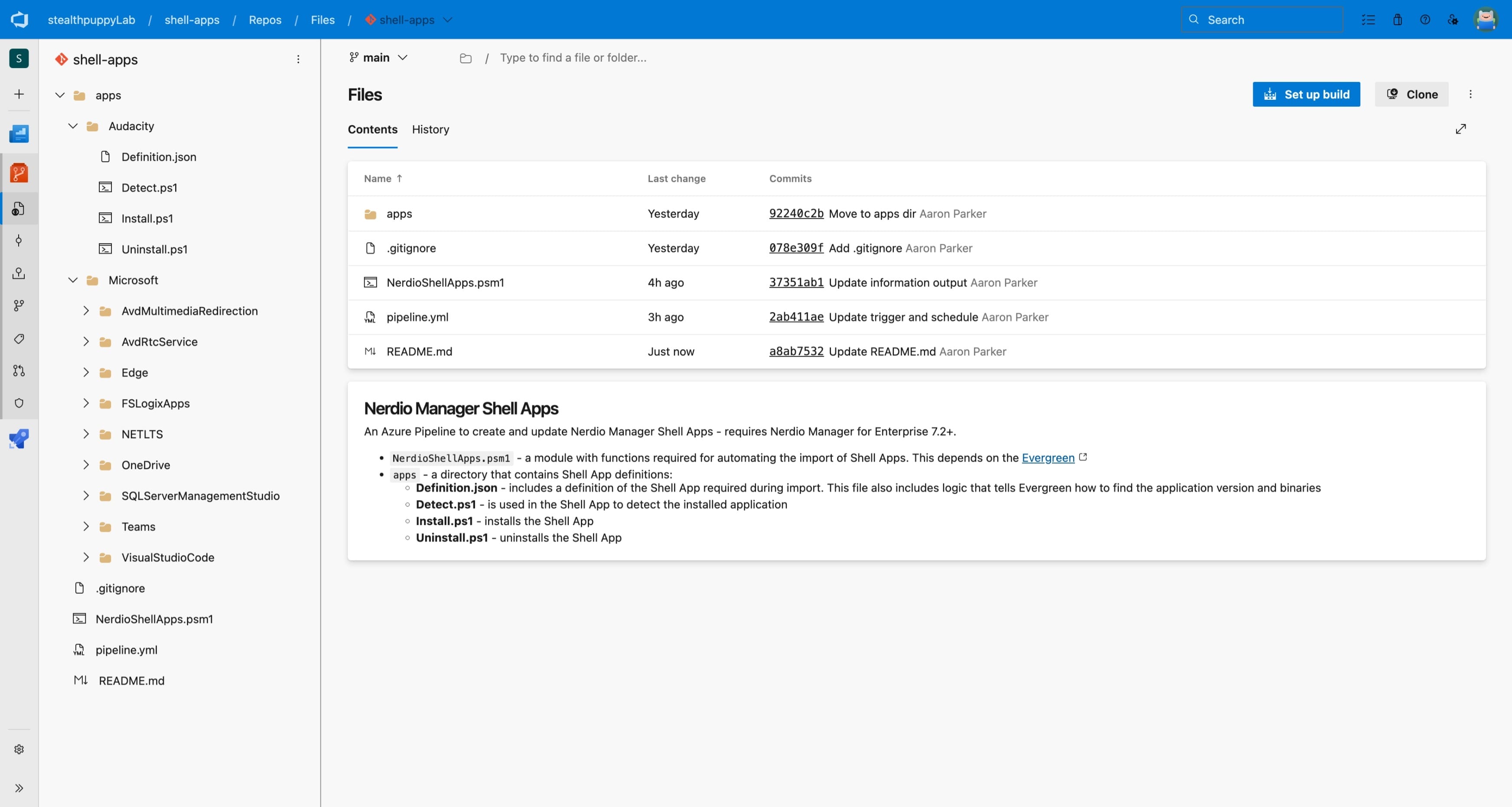Image resolution: width=1512 pixels, height=807 pixels.
Task: Open NerdioShellApps.psm1 in the files table
Action: point(445,282)
